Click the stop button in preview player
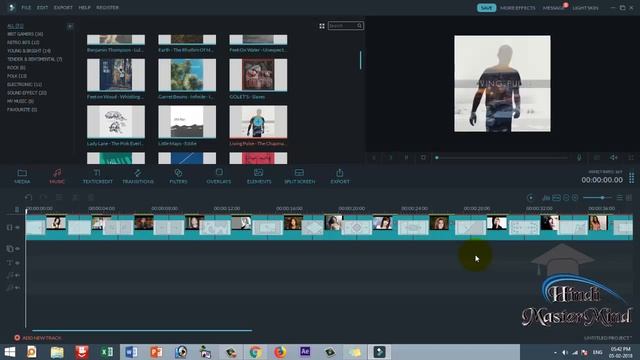Viewport: 640px width, 360px height. pos(423,158)
